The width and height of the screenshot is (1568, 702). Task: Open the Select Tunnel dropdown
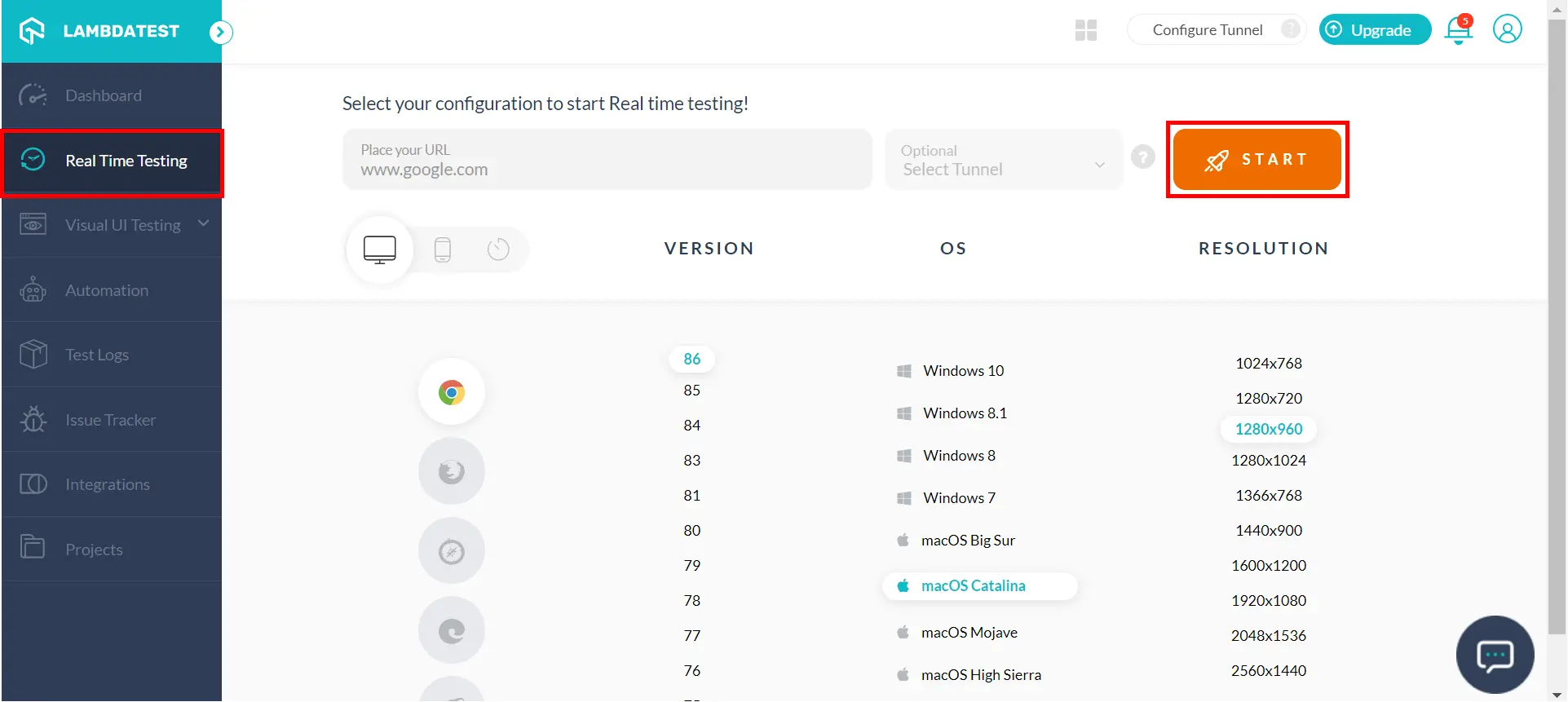coord(1004,160)
